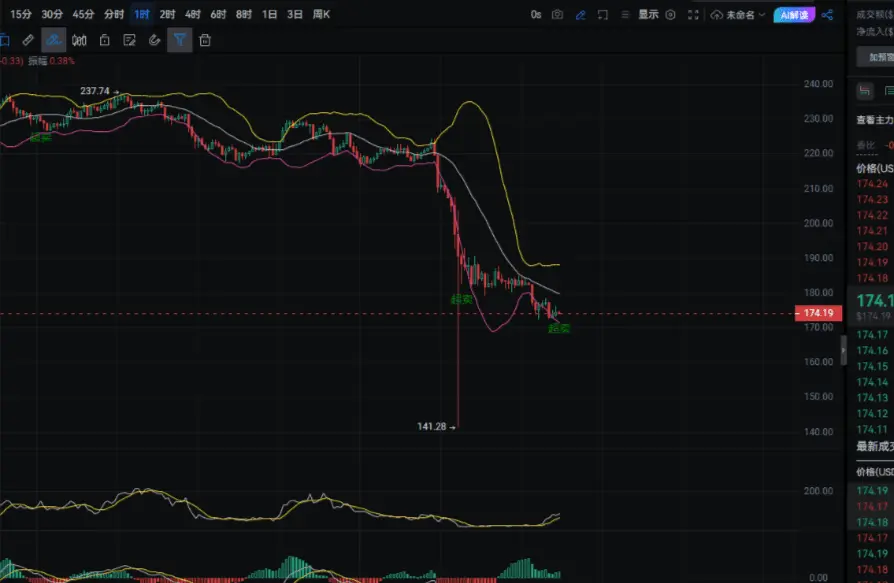The height and width of the screenshot is (583, 894).
Task: Click bid price 174.14 in order book
Action: click(x=872, y=382)
